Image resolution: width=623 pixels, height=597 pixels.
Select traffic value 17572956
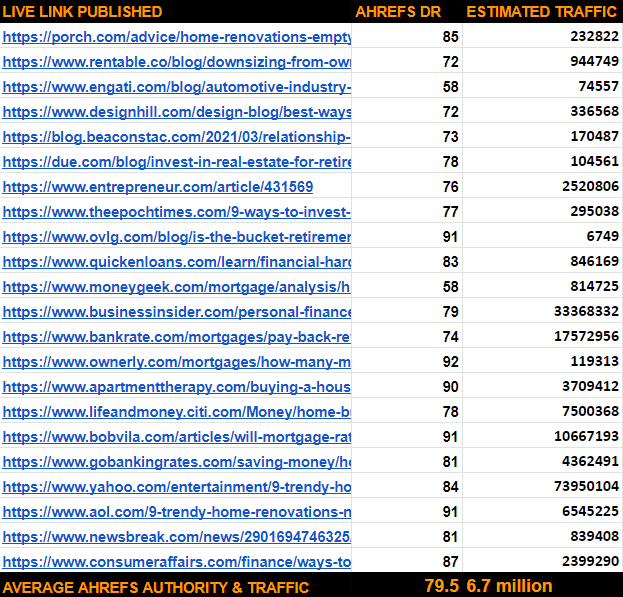coord(586,337)
